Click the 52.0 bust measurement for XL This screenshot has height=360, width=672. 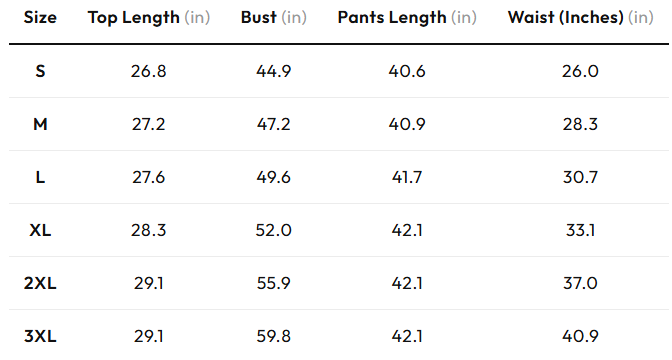273,231
